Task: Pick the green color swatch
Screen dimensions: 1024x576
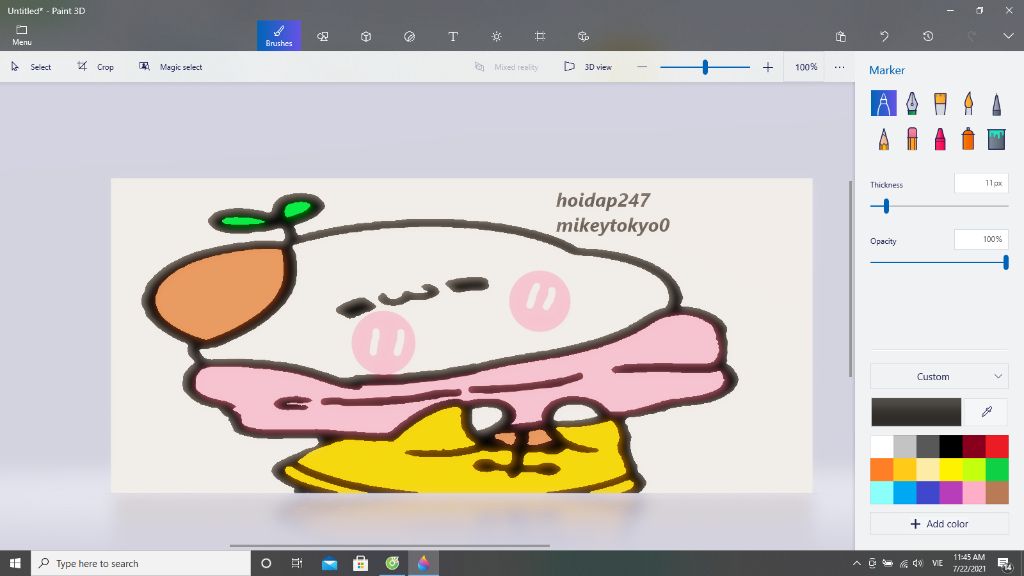Action: (997, 470)
